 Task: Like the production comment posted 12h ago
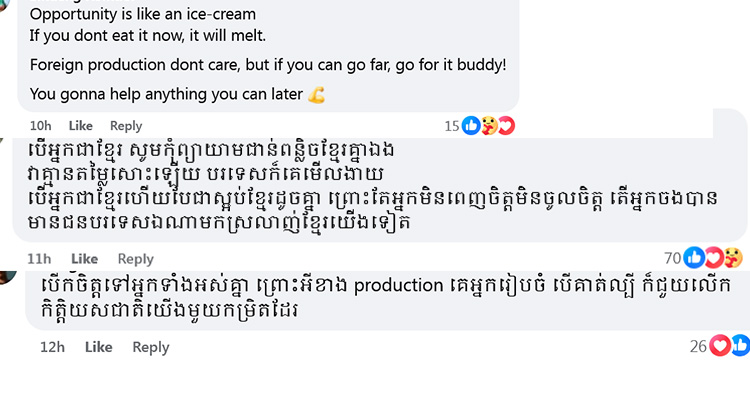click(x=99, y=347)
